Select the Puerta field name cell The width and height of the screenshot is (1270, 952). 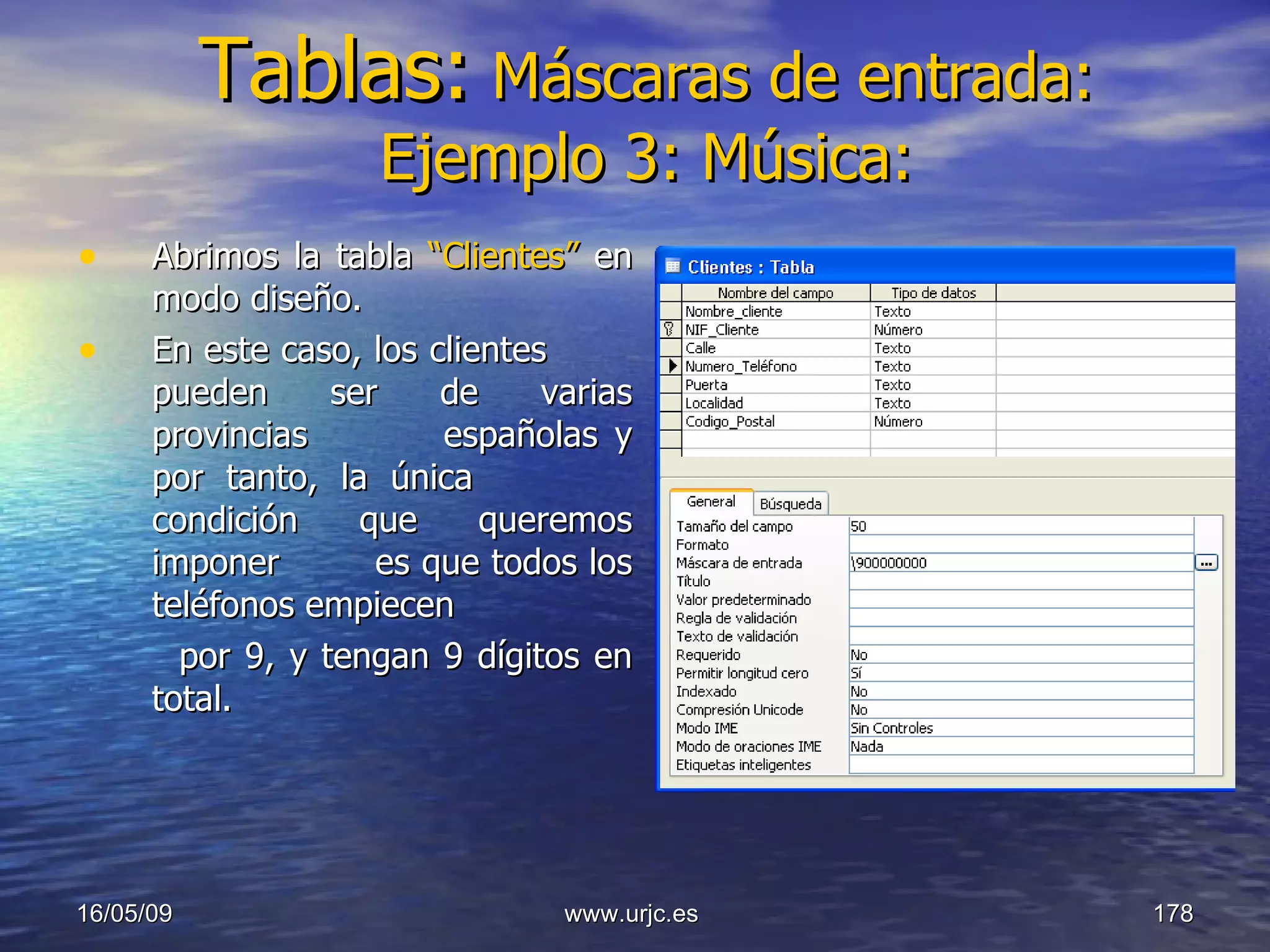click(x=776, y=384)
